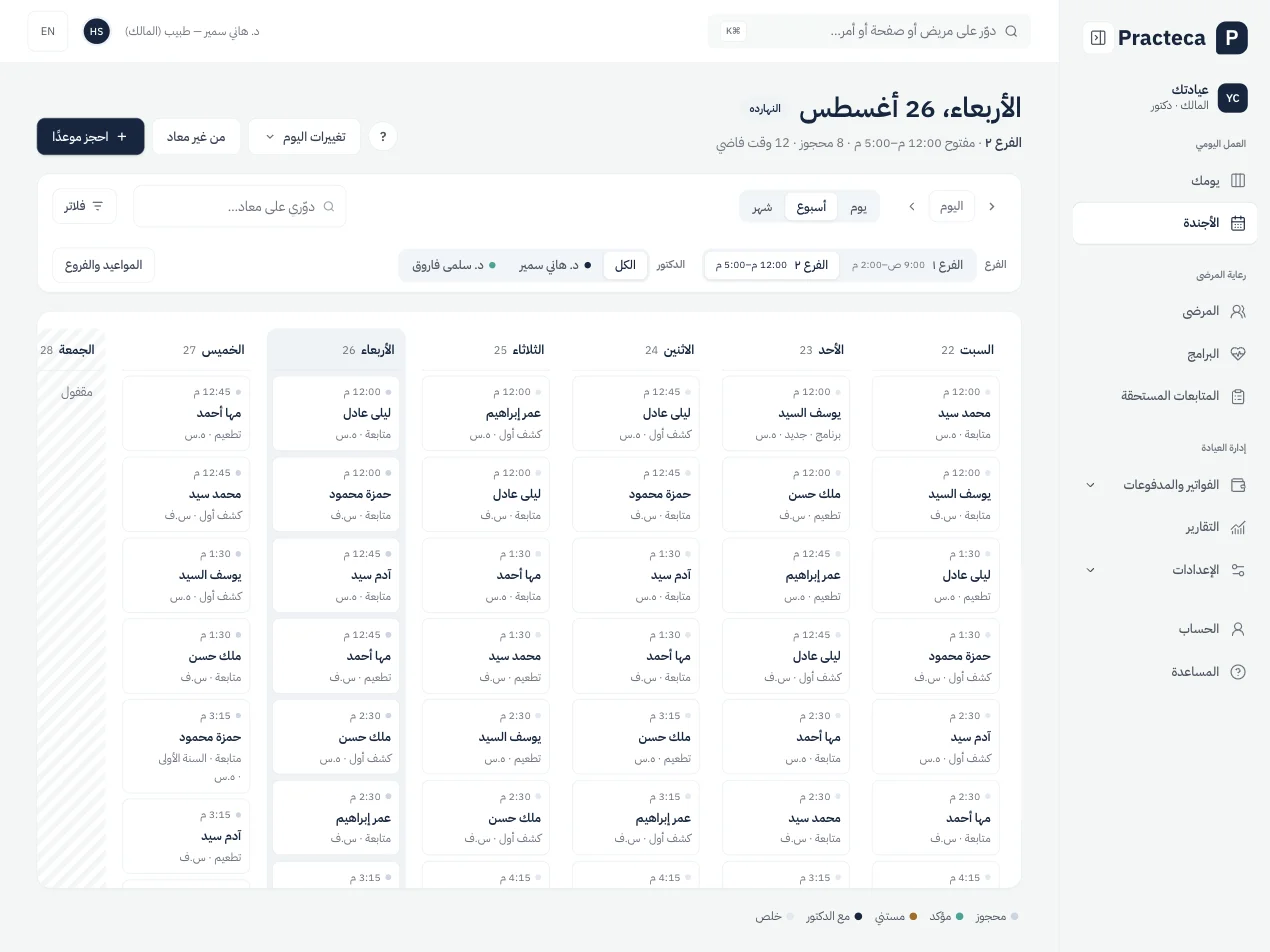Click the التقارير chart icon
Viewport: 1270px width, 952px height.
click(x=1238, y=527)
